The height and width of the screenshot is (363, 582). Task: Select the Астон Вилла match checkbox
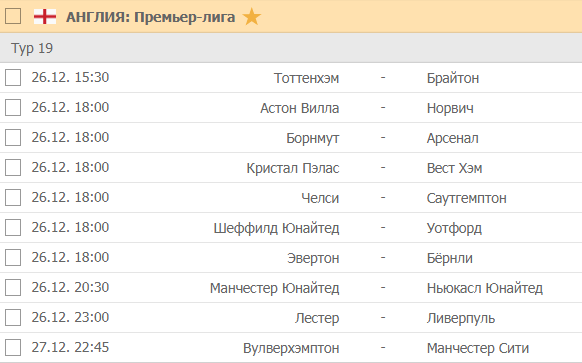pos(13,108)
